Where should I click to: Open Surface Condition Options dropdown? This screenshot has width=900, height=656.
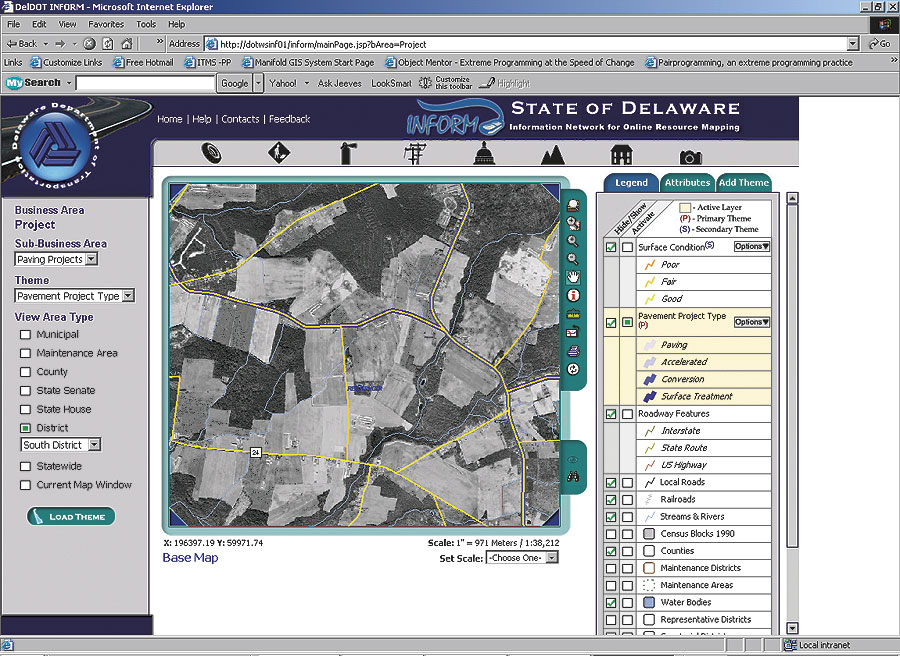point(751,246)
